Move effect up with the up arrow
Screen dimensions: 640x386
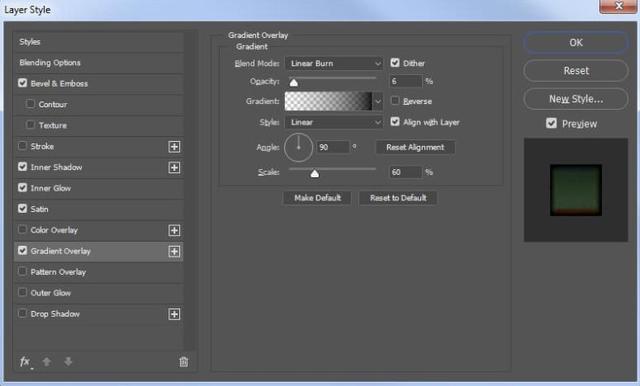47,362
